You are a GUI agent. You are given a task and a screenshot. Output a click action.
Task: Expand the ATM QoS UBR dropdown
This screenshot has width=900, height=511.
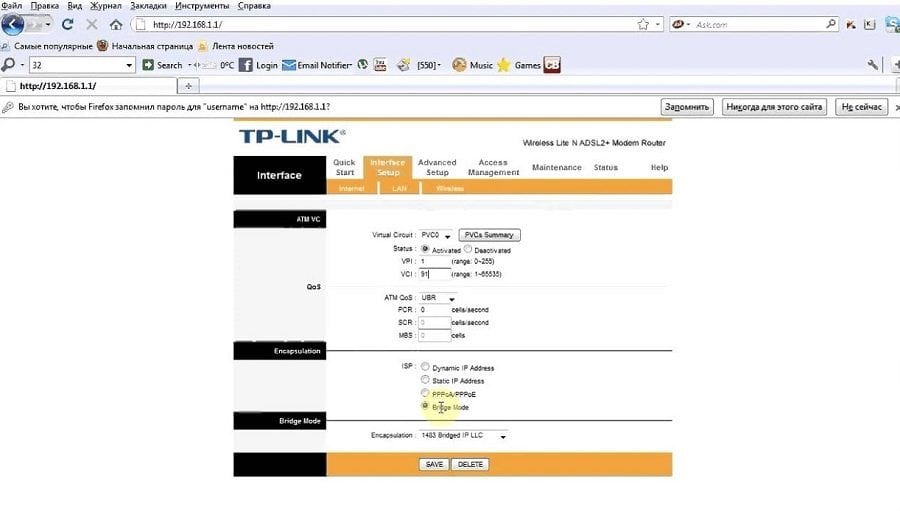click(x=437, y=298)
